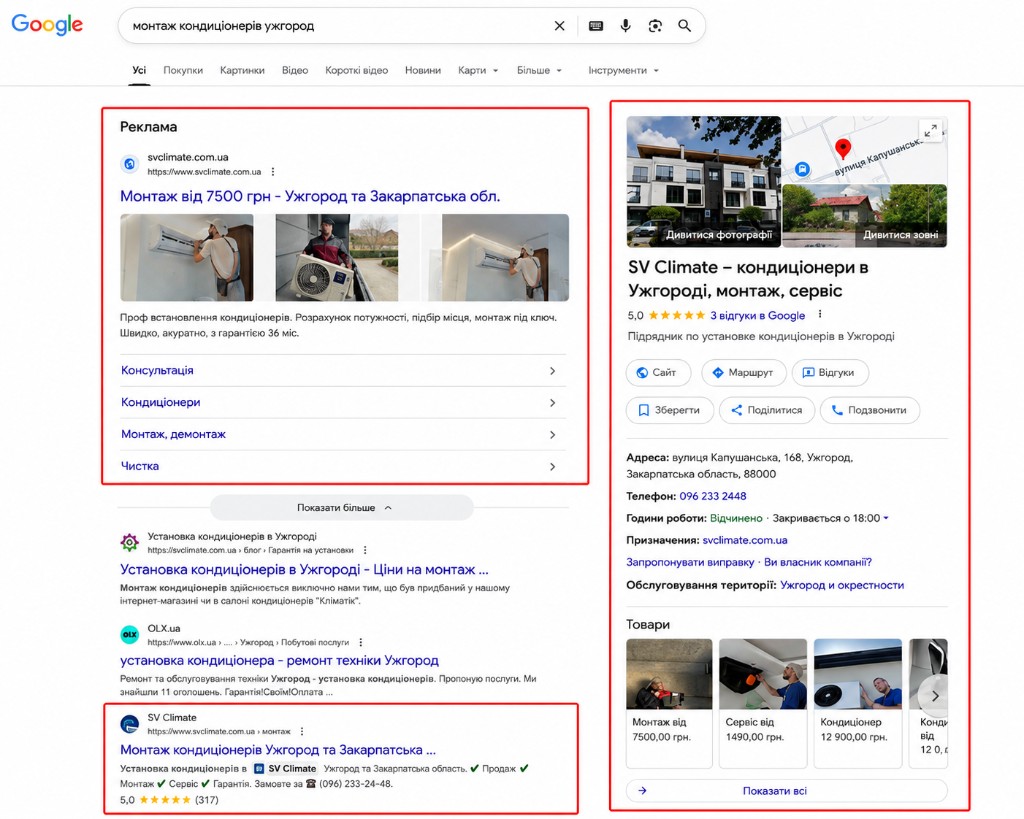The image size is (1024, 819).
Task: Clear the search query with X icon
Action: pyautogui.click(x=560, y=25)
